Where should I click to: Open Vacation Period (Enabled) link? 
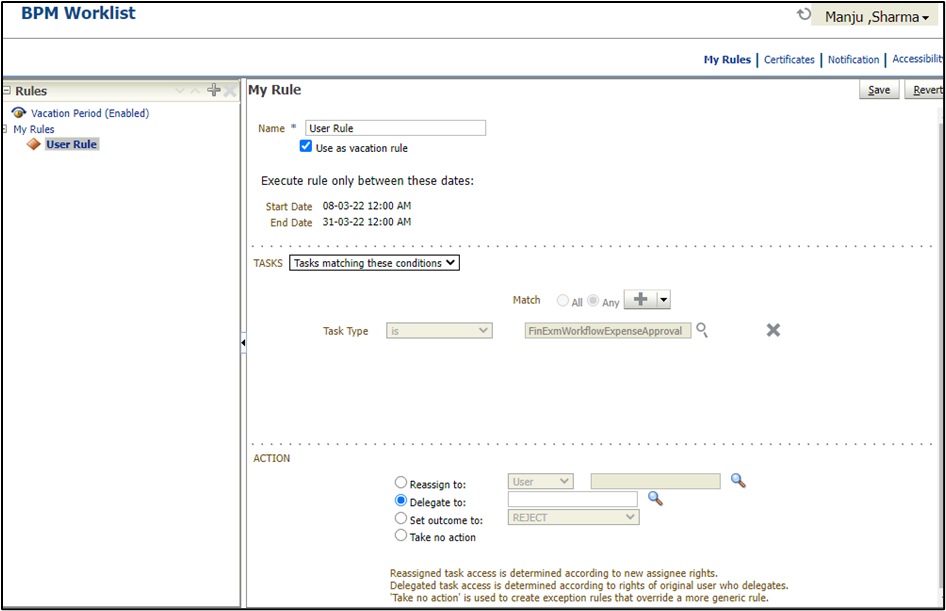90,113
